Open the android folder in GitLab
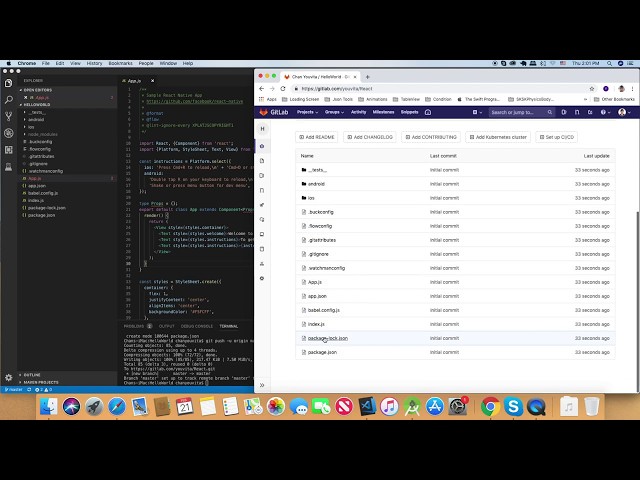The height and width of the screenshot is (480, 640). [x=316, y=184]
